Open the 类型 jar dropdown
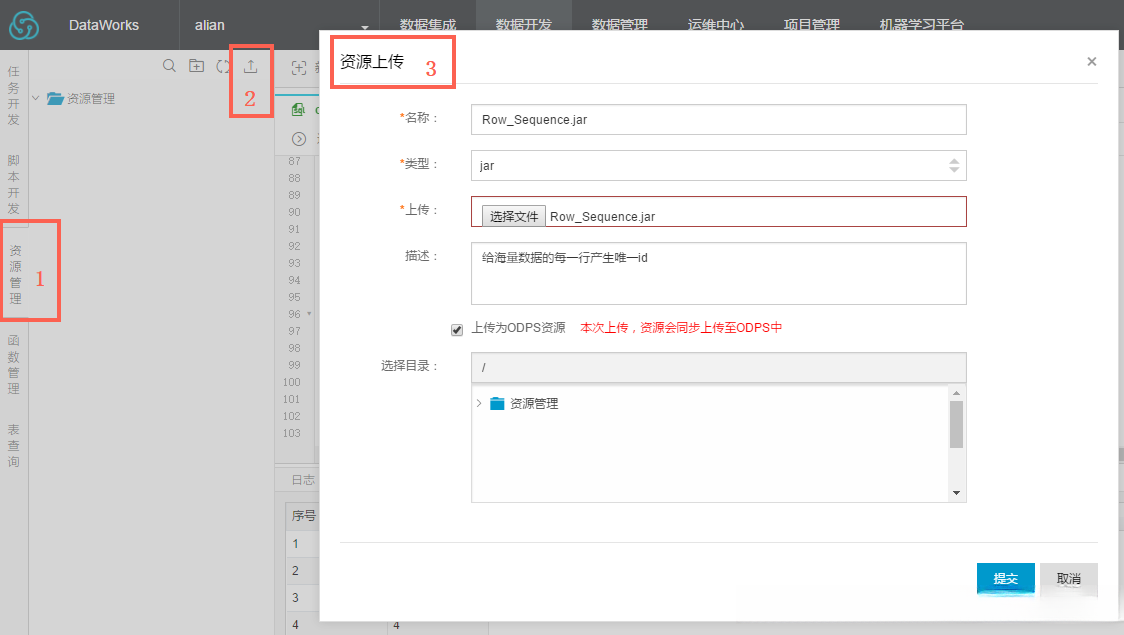 tap(718, 166)
